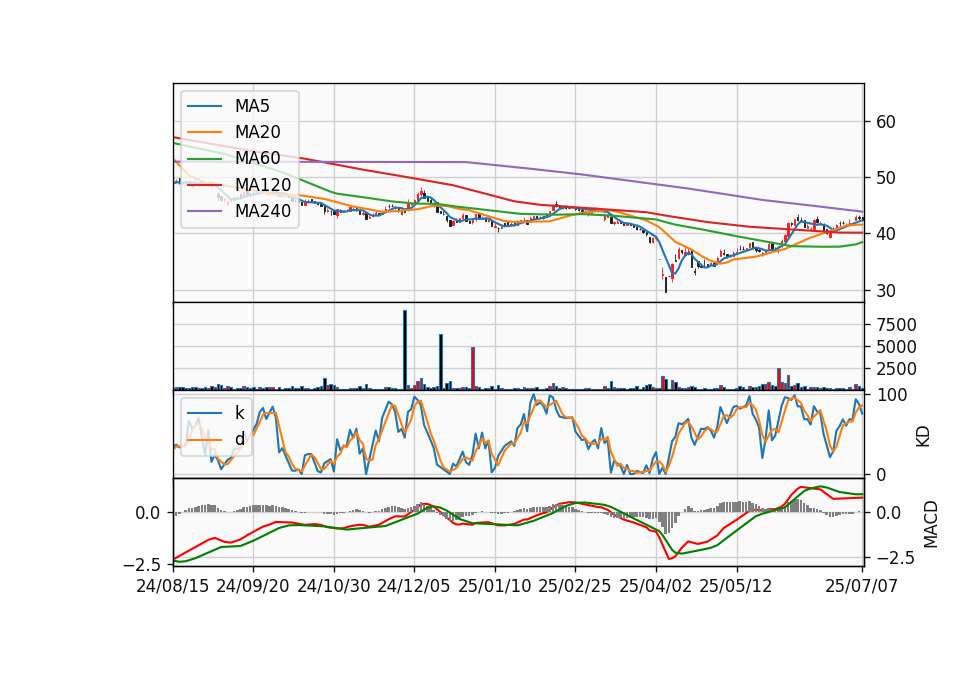Click the 24/08/15 date tick label

[x=173, y=586]
